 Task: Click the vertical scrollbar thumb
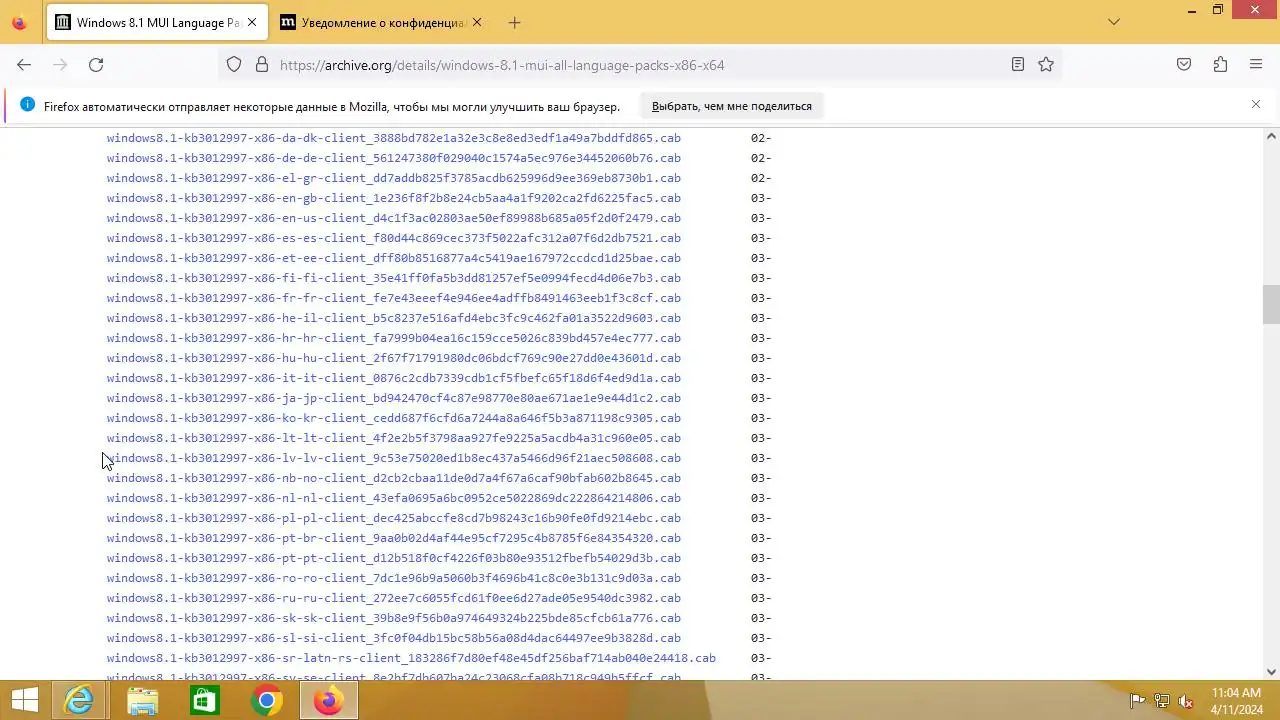(1271, 305)
